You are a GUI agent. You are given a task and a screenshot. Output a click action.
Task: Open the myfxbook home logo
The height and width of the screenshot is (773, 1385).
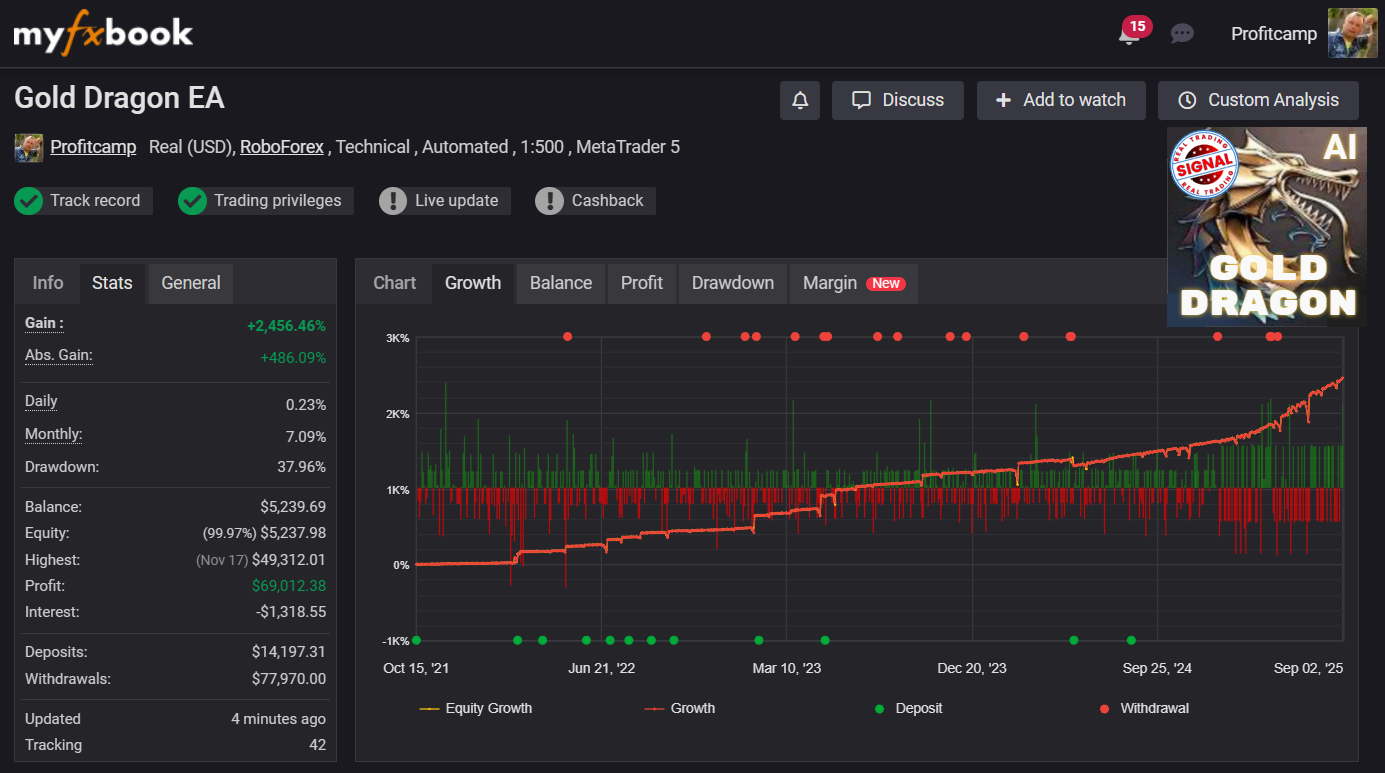click(x=103, y=34)
